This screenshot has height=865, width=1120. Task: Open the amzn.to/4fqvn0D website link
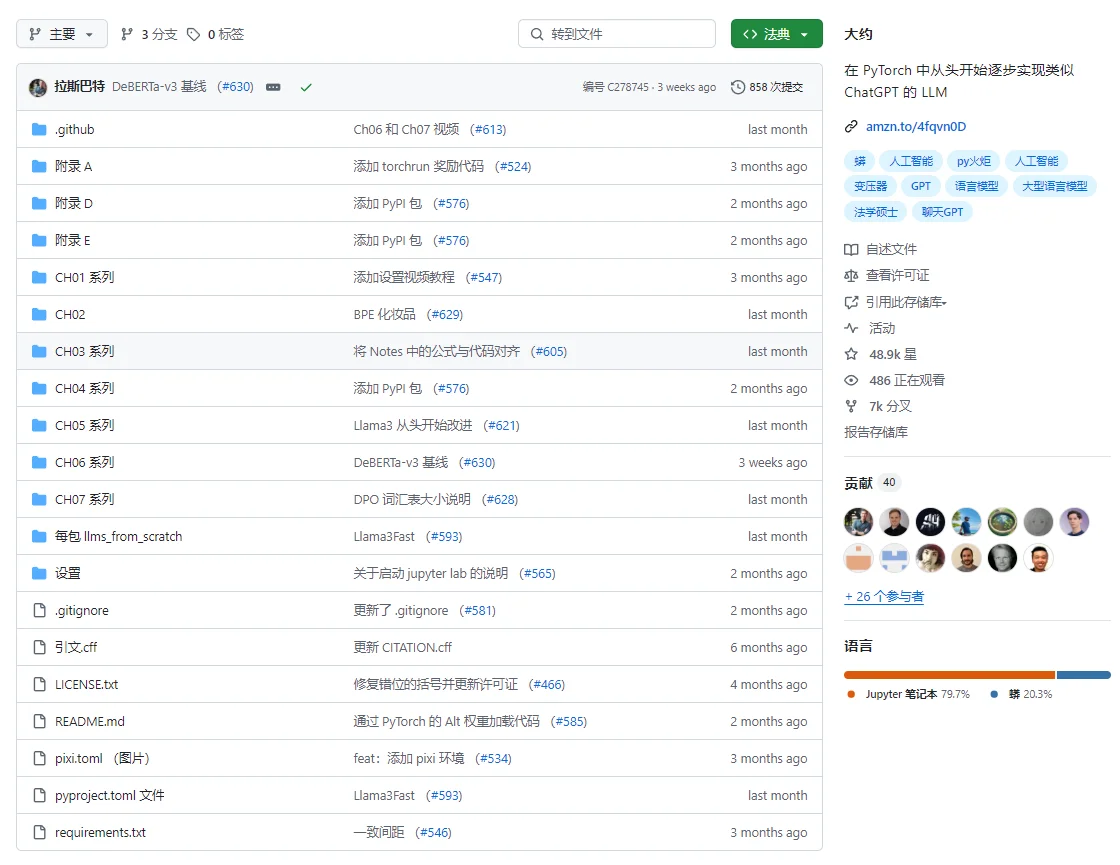916,126
